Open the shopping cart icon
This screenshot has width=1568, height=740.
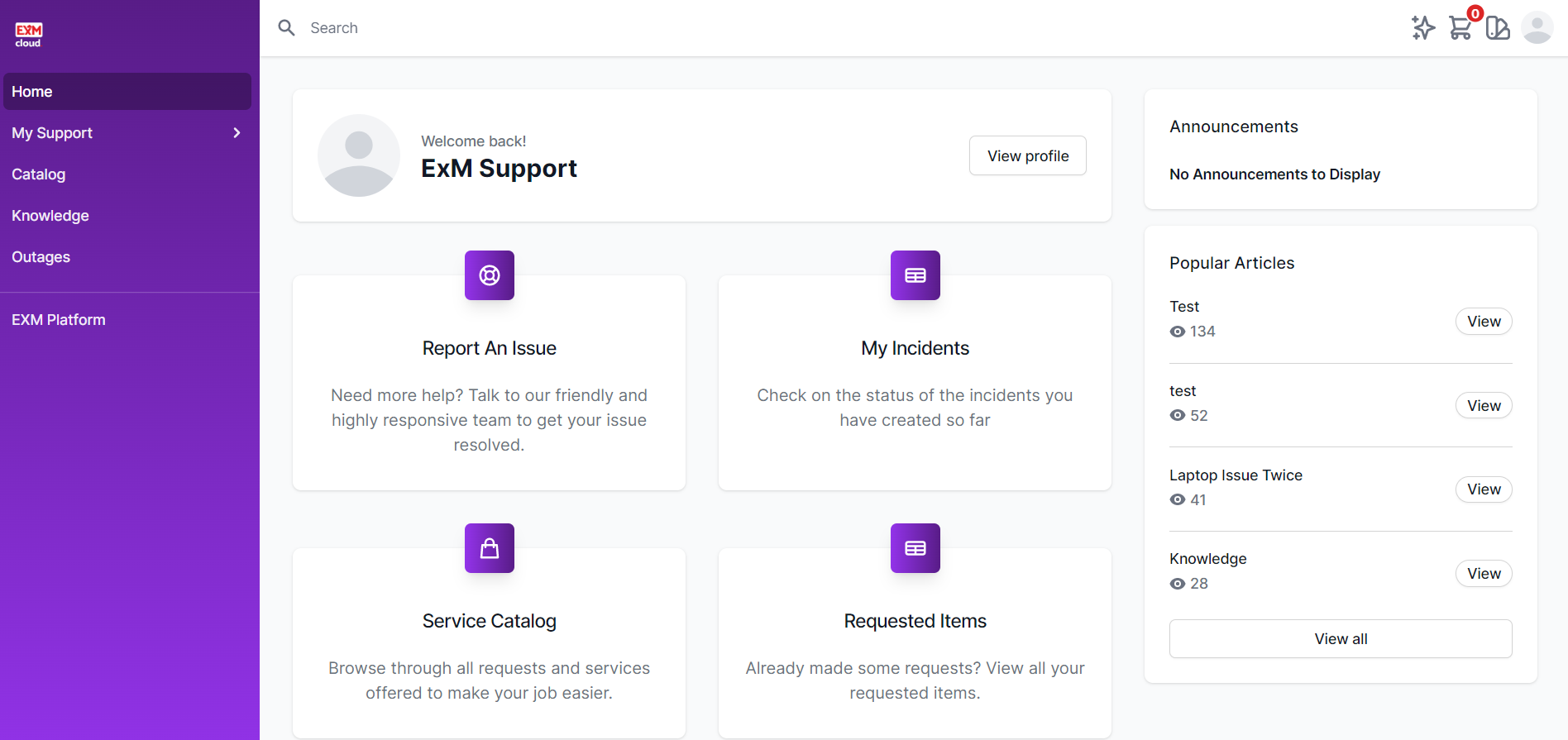pos(1460,28)
